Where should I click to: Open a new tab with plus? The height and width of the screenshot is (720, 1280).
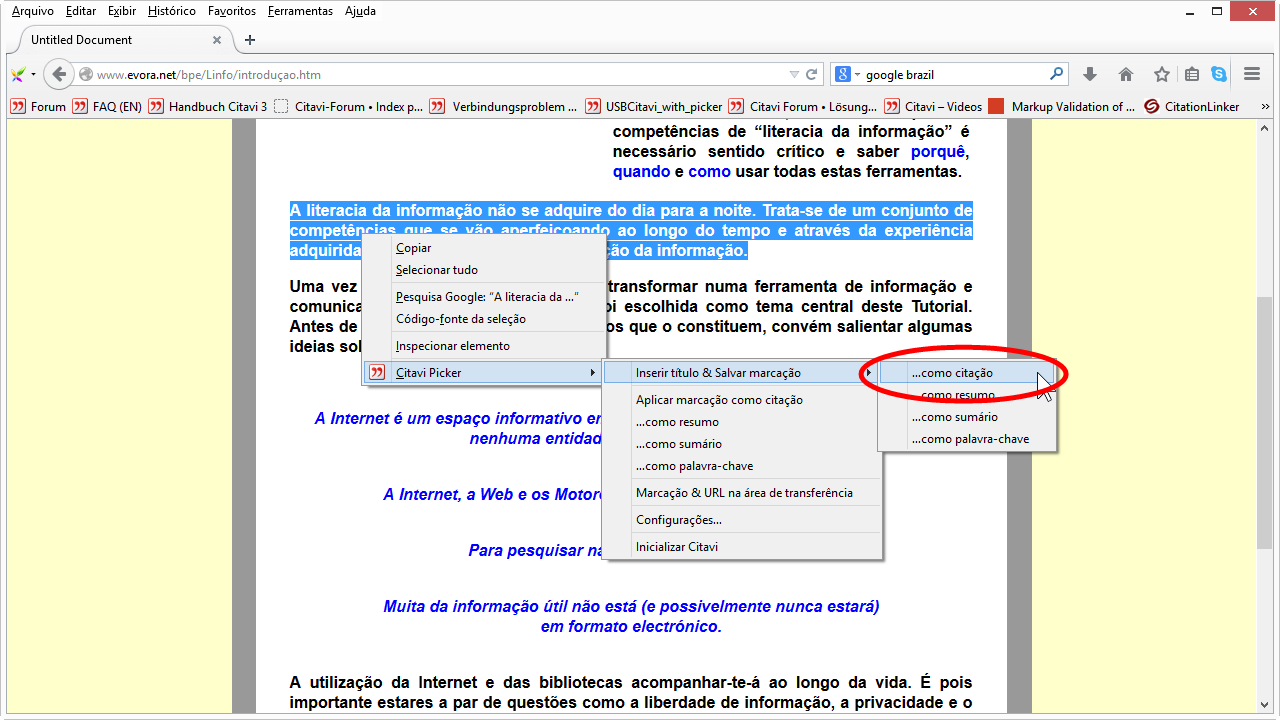pyautogui.click(x=250, y=40)
